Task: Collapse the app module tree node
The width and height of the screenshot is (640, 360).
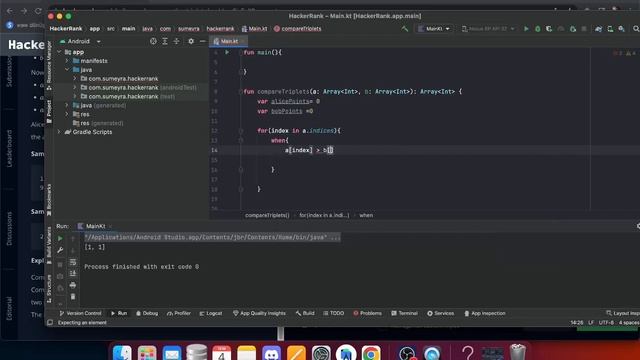Action: [59, 52]
